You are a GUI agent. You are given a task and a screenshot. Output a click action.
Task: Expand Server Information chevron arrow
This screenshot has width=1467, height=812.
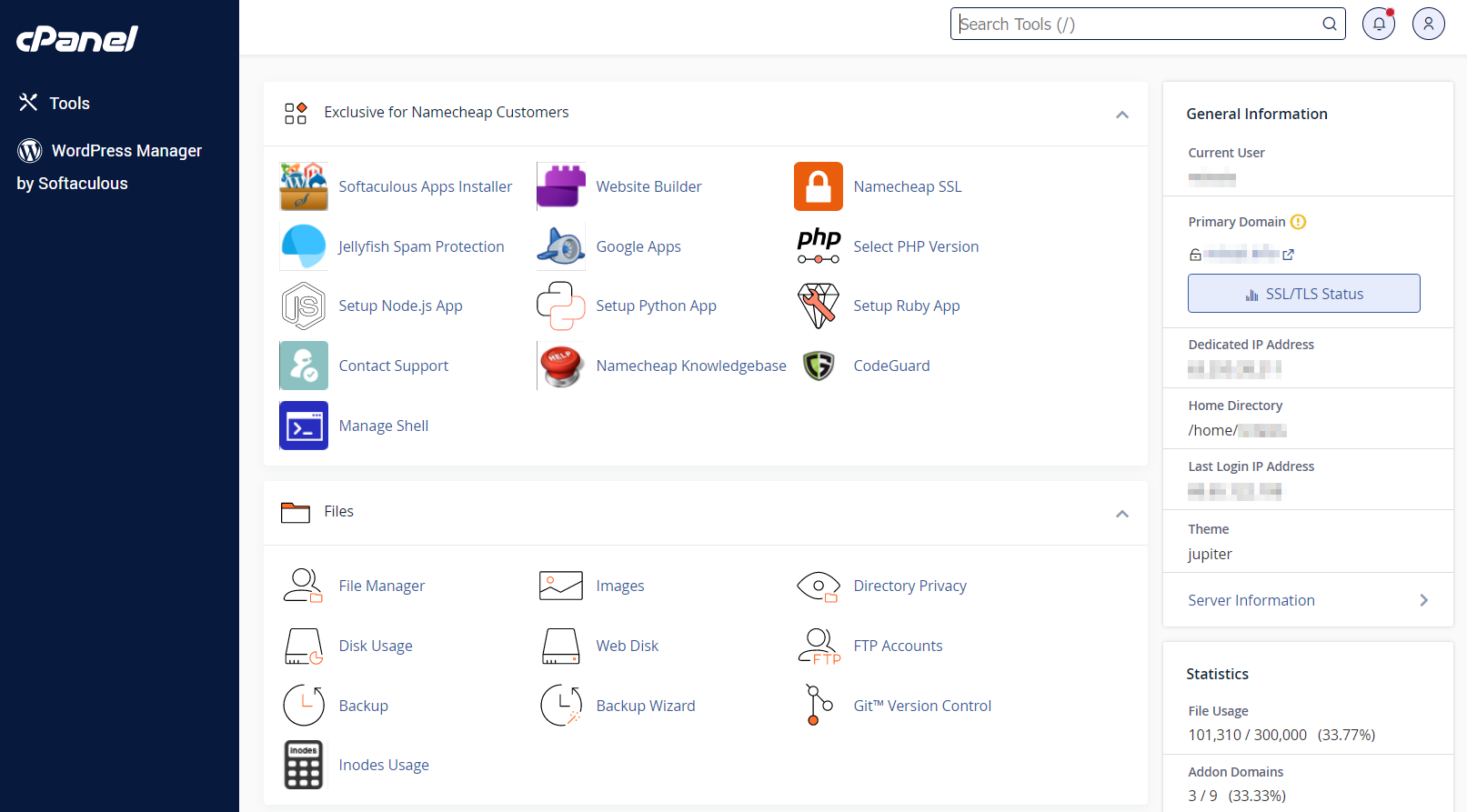coord(1423,600)
